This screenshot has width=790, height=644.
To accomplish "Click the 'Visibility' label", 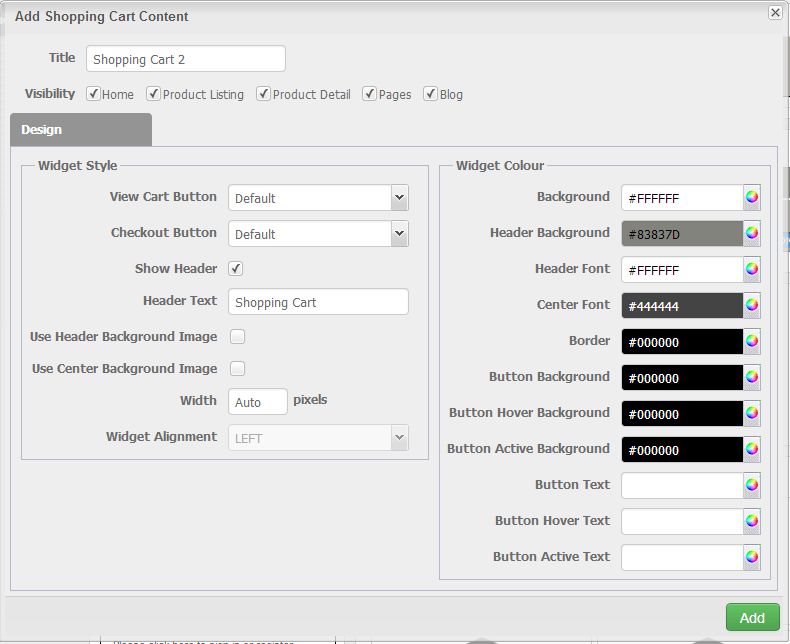I will (50, 94).
